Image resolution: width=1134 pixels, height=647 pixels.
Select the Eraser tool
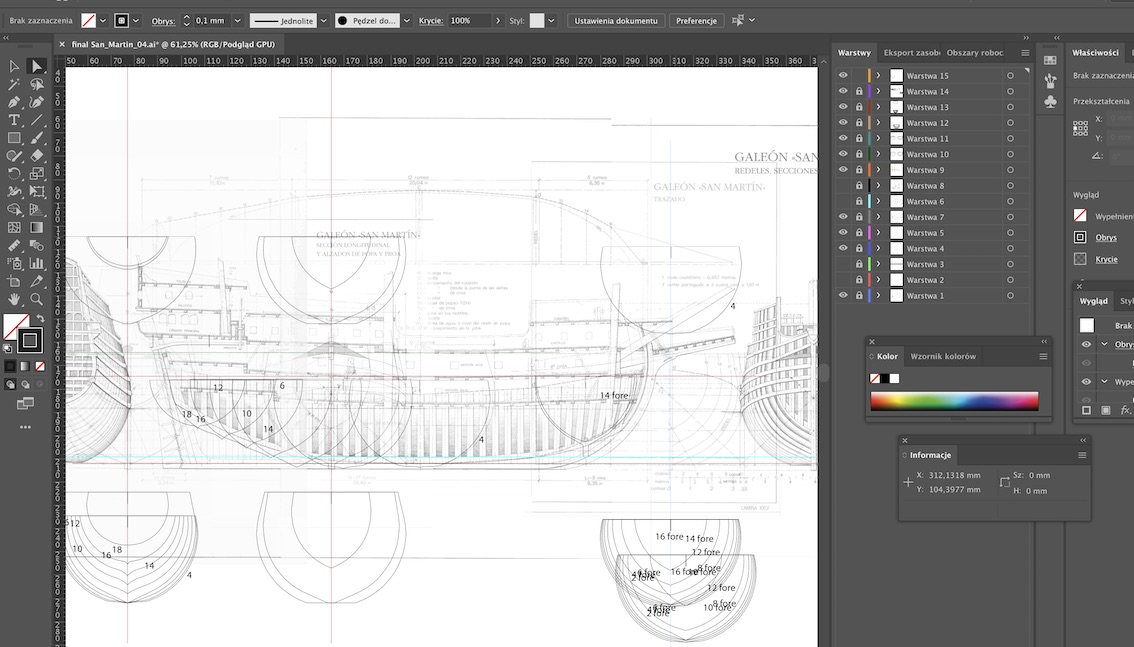coord(37,156)
